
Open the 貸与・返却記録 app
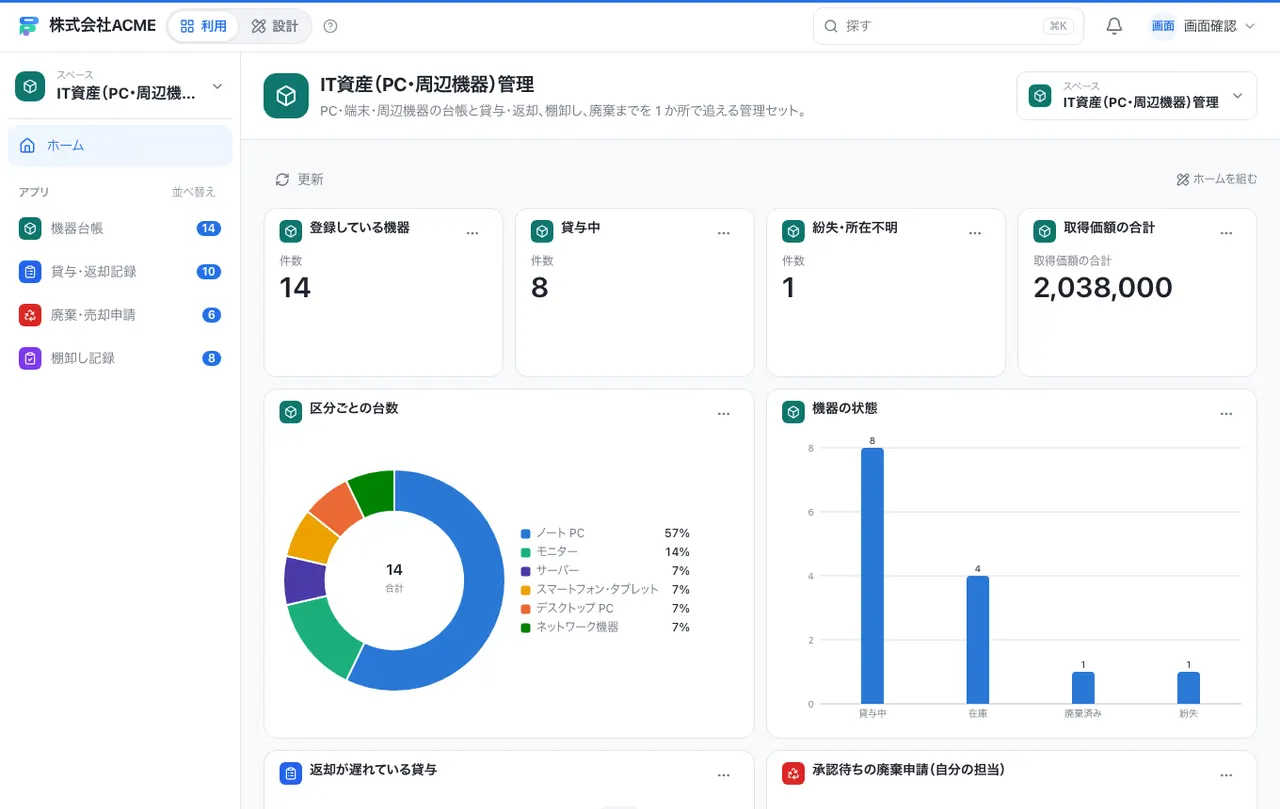(x=120, y=271)
